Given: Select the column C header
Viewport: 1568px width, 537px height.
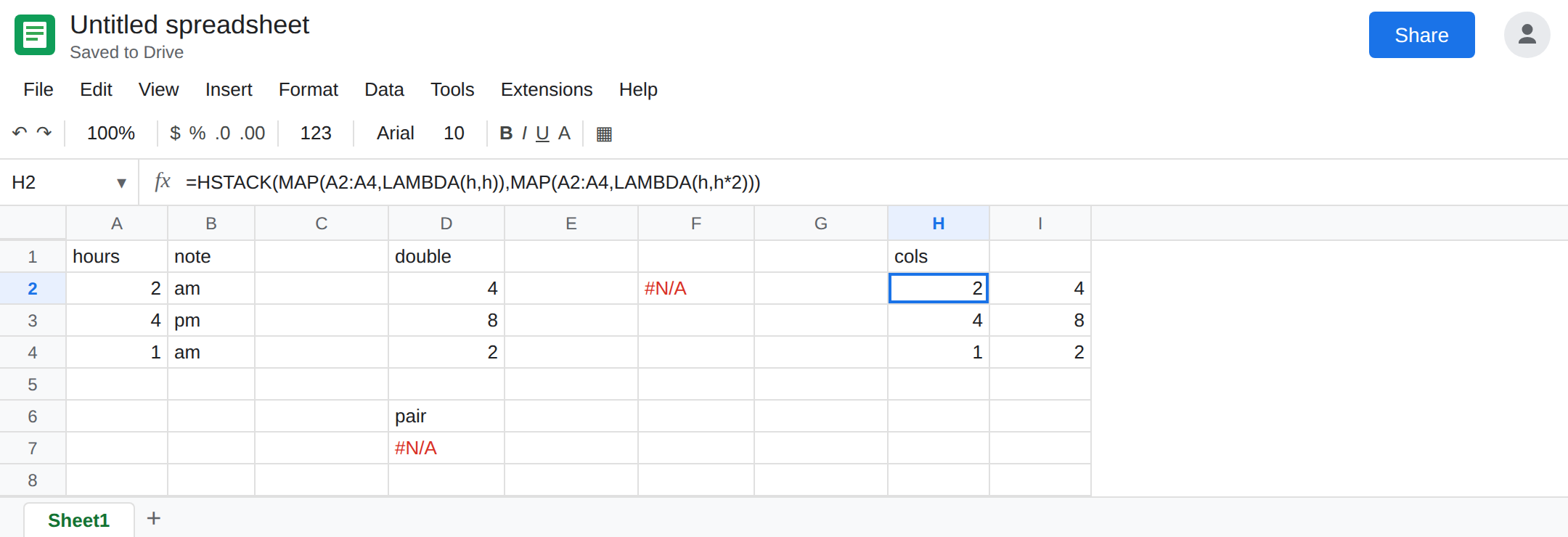Looking at the screenshot, I should pos(322,224).
